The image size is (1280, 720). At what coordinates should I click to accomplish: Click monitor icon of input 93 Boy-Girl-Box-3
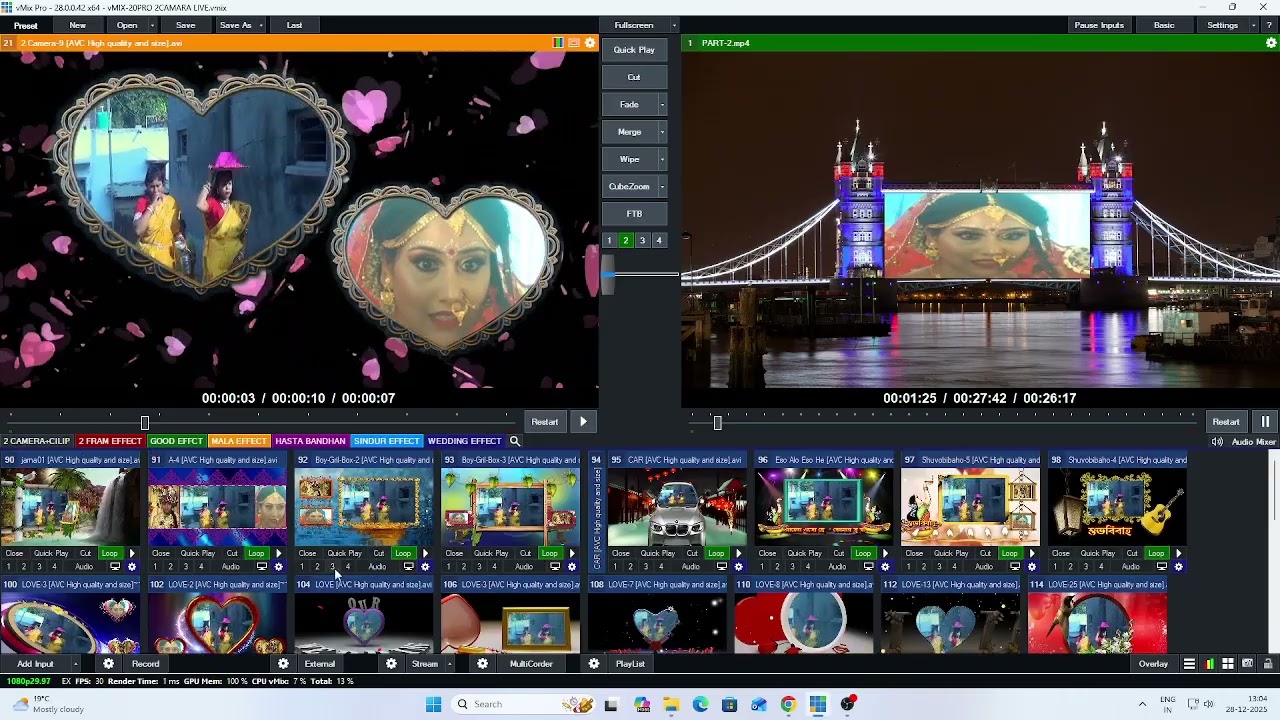555,567
